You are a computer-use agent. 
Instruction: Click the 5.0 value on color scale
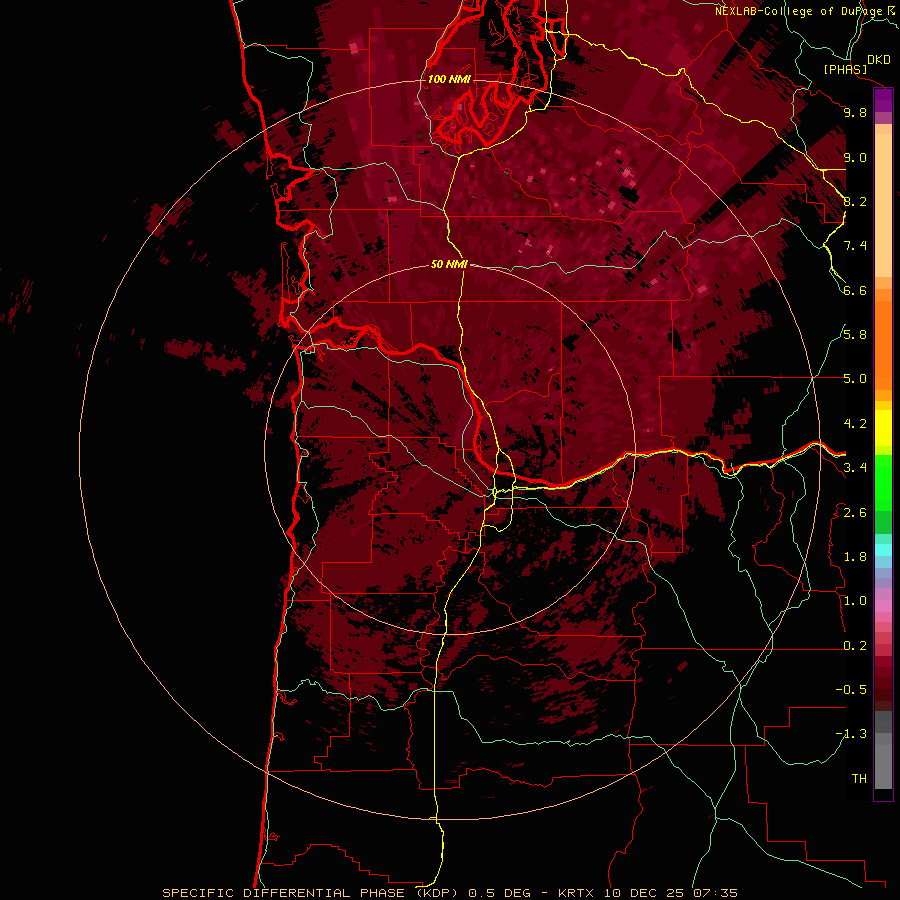(x=855, y=379)
